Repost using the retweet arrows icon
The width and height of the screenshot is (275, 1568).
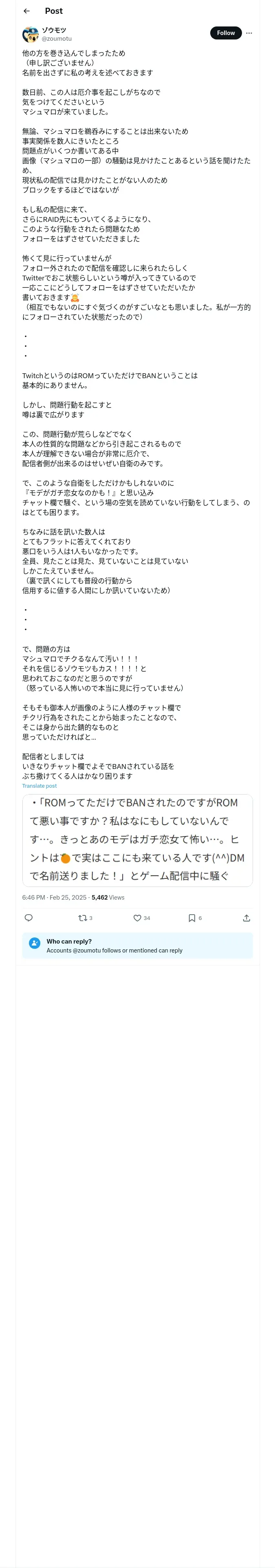tap(82, 918)
